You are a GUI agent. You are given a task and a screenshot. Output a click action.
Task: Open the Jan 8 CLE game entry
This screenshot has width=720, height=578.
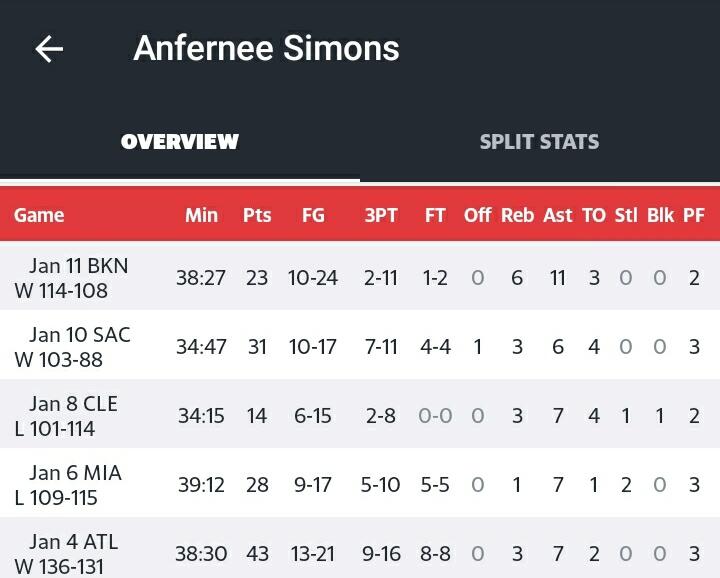point(360,415)
